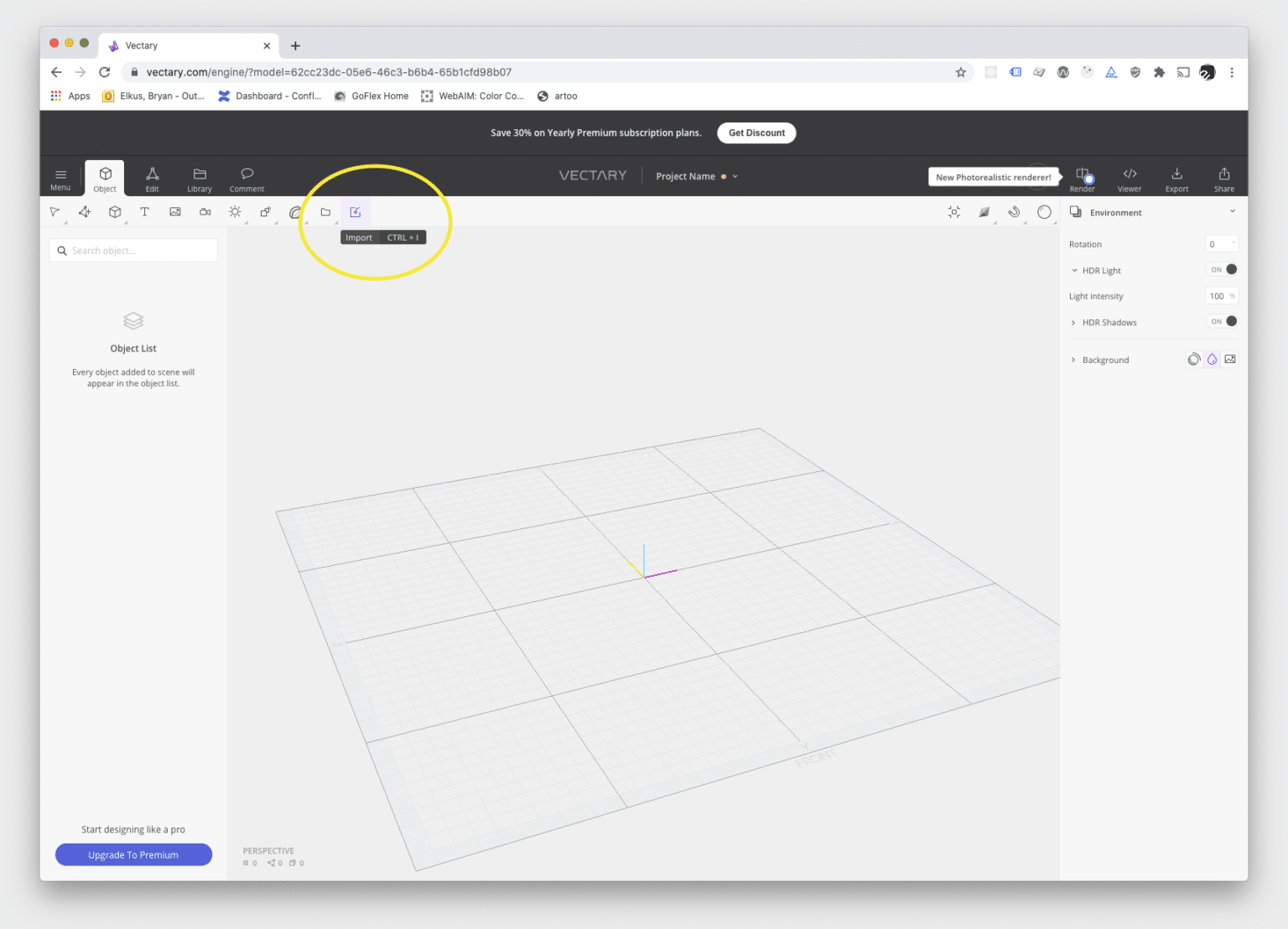Collapse the Environment panel chevron

click(1232, 211)
